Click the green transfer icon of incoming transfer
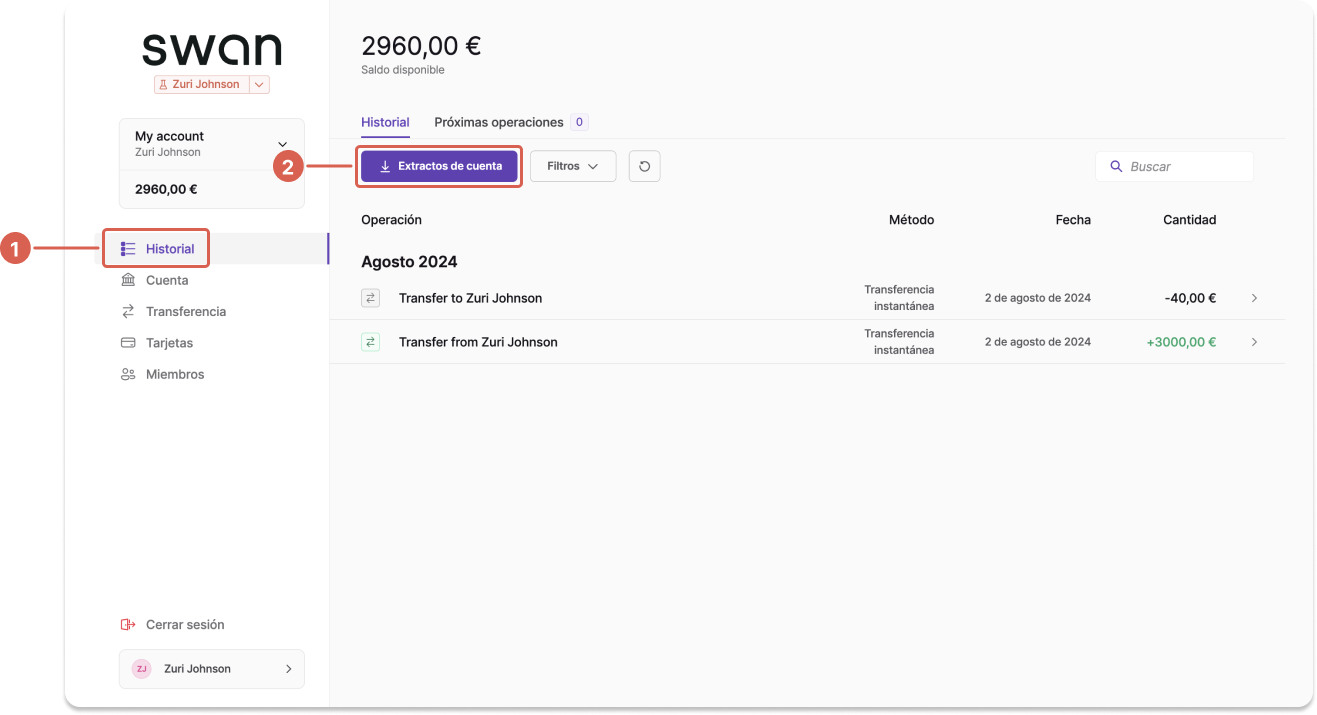 click(370, 342)
